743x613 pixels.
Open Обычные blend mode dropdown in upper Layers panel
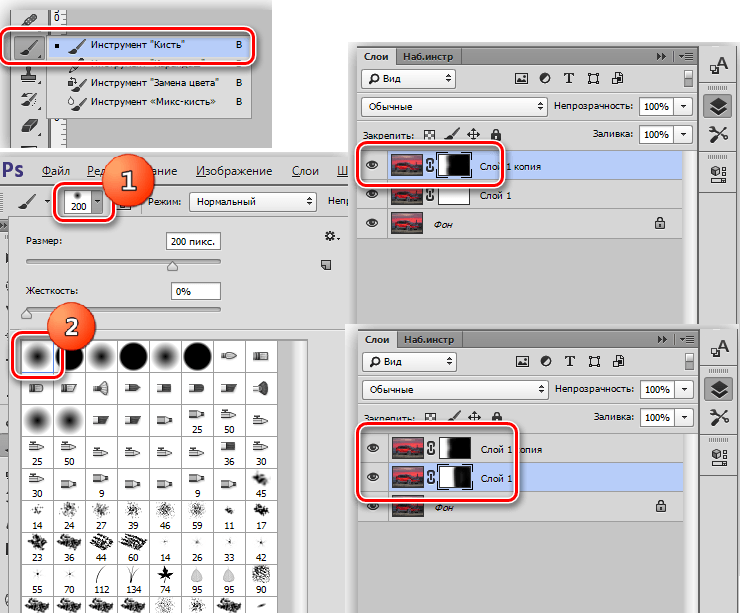453,106
